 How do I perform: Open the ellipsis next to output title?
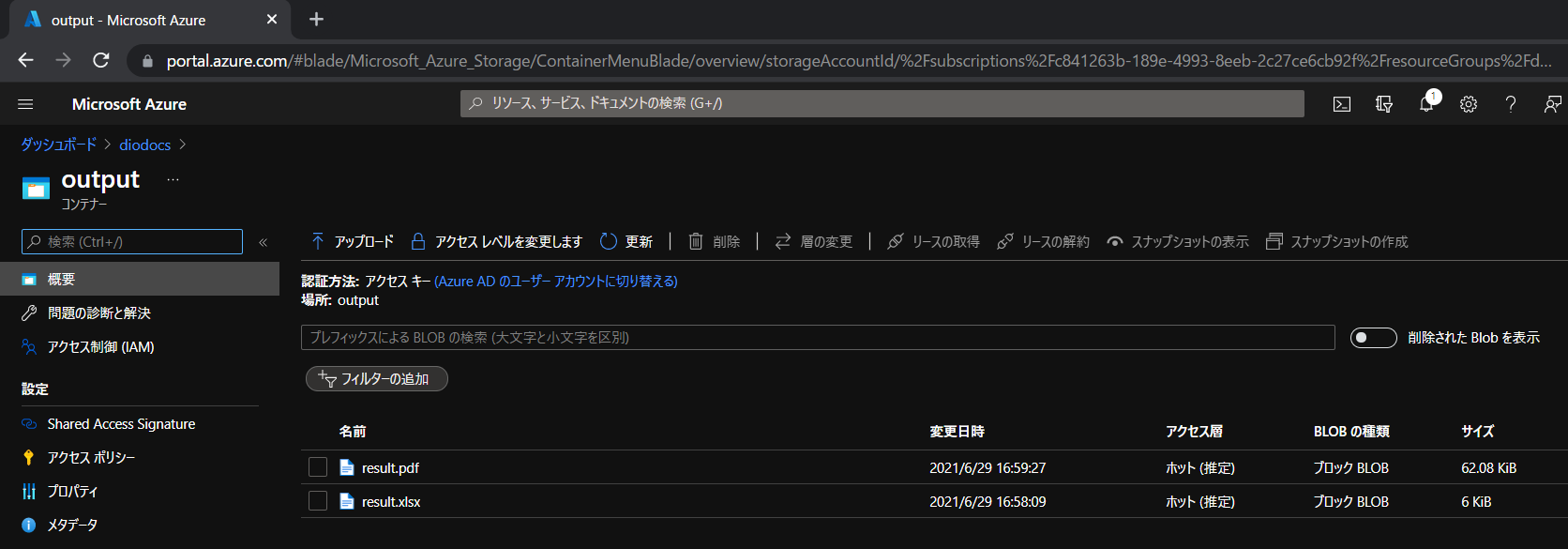pos(173,179)
